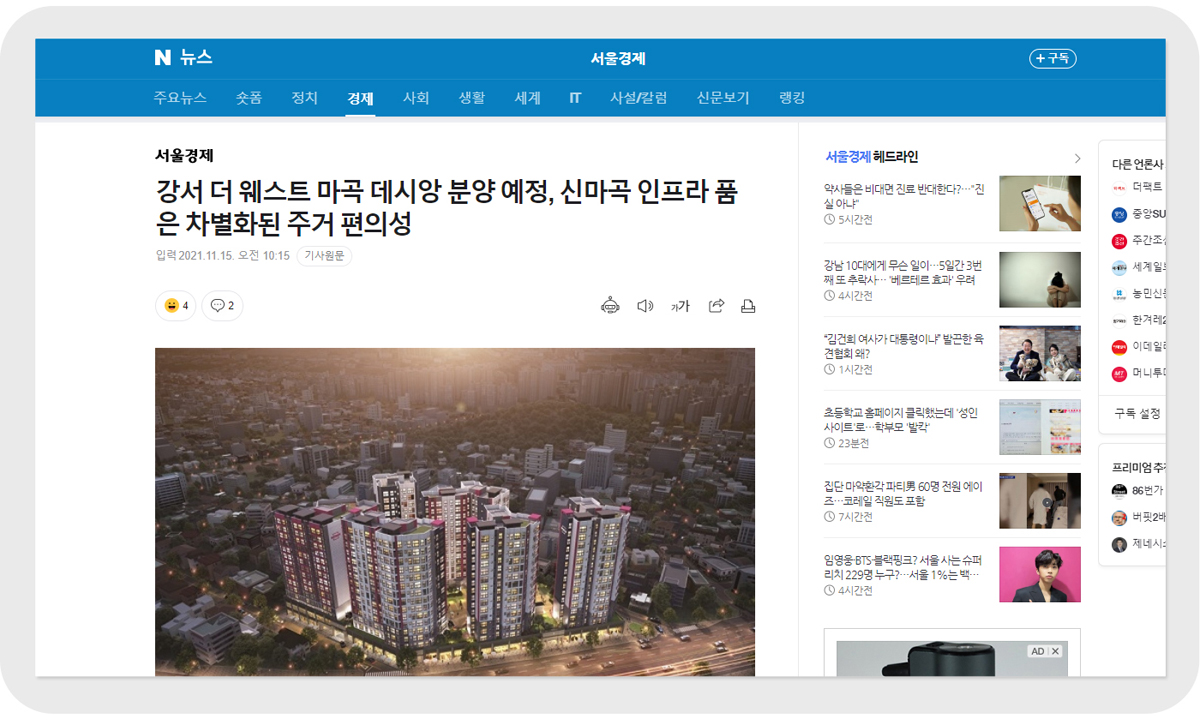The height and width of the screenshot is (724, 1200).
Task: Click the 세계일보 publisher logo
Action: (1119, 267)
